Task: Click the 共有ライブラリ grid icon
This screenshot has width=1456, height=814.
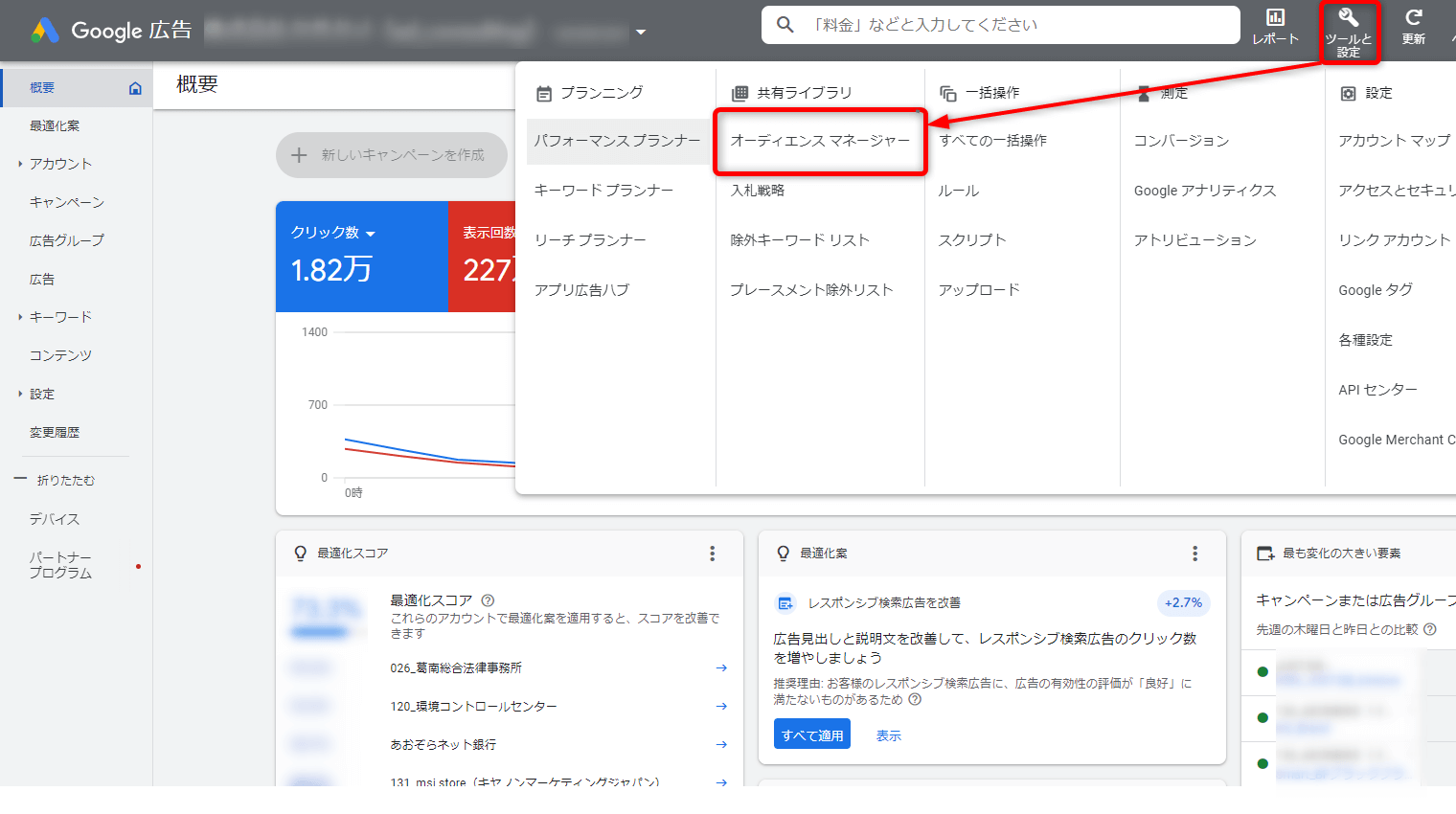Action: (739, 94)
